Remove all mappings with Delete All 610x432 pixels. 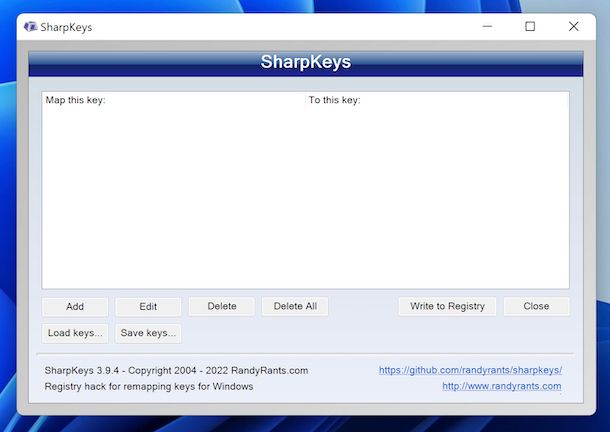click(295, 306)
